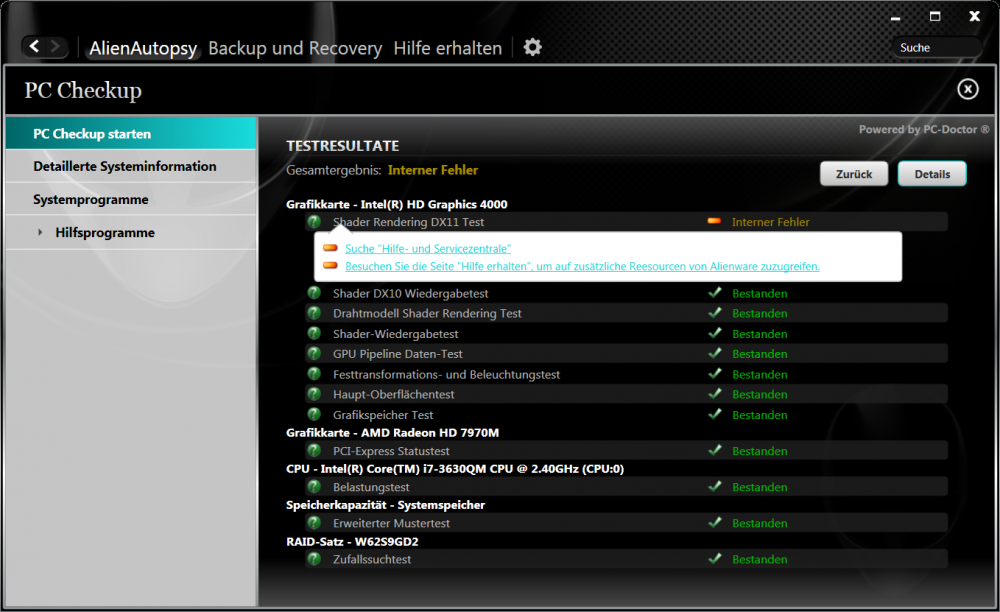This screenshot has width=1000, height=612.
Task: Click into the Suche search field
Action: pos(936,47)
